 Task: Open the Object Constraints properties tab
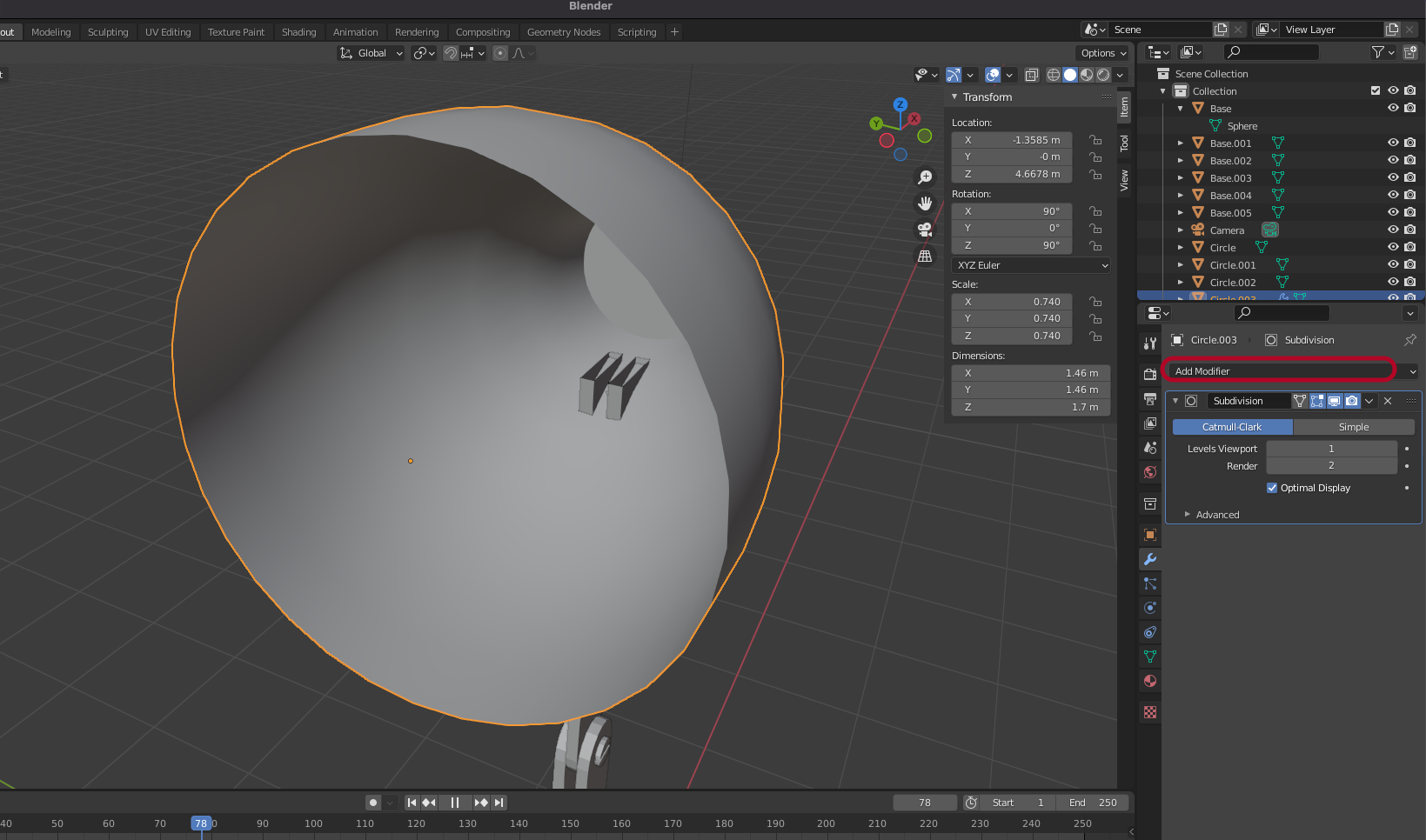point(1150,632)
